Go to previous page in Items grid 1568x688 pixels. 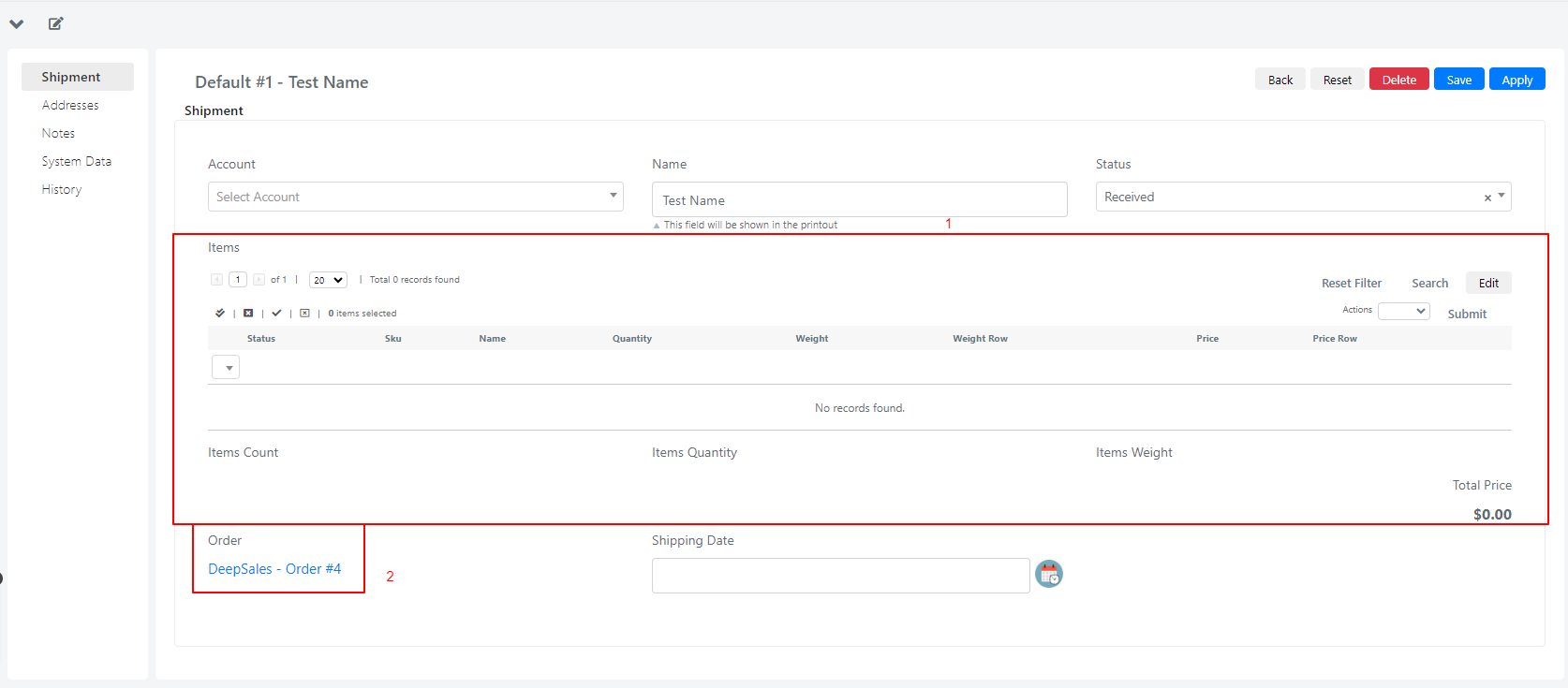(x=216, y=280)
